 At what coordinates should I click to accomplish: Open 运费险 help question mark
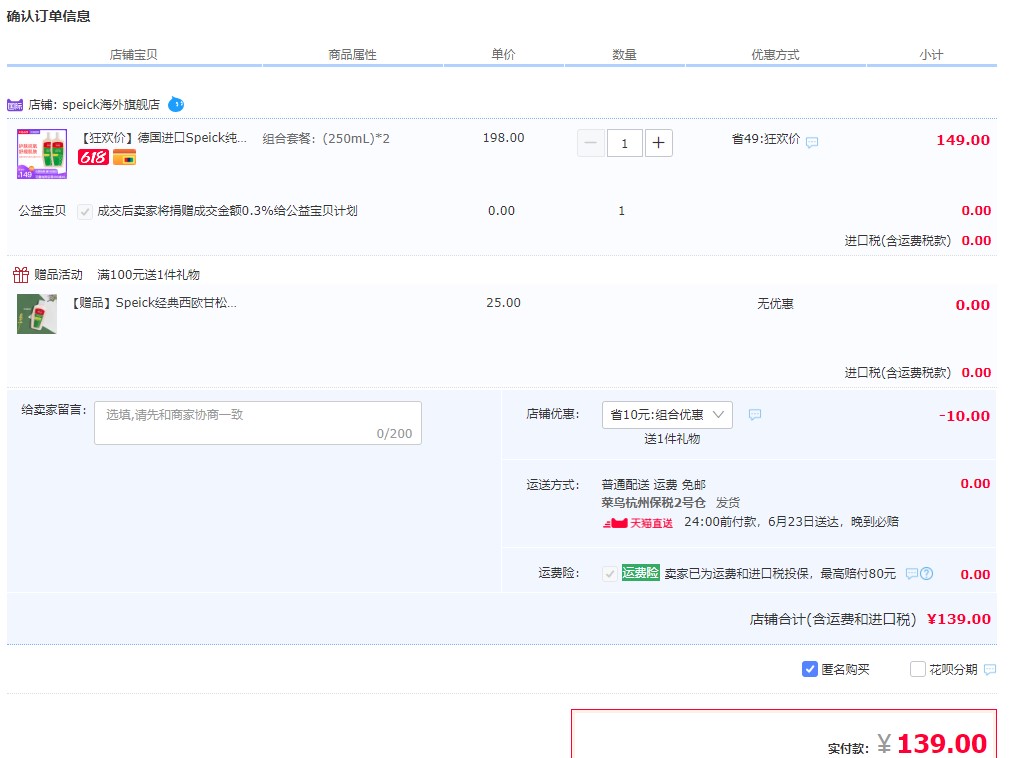pos(926,573)
